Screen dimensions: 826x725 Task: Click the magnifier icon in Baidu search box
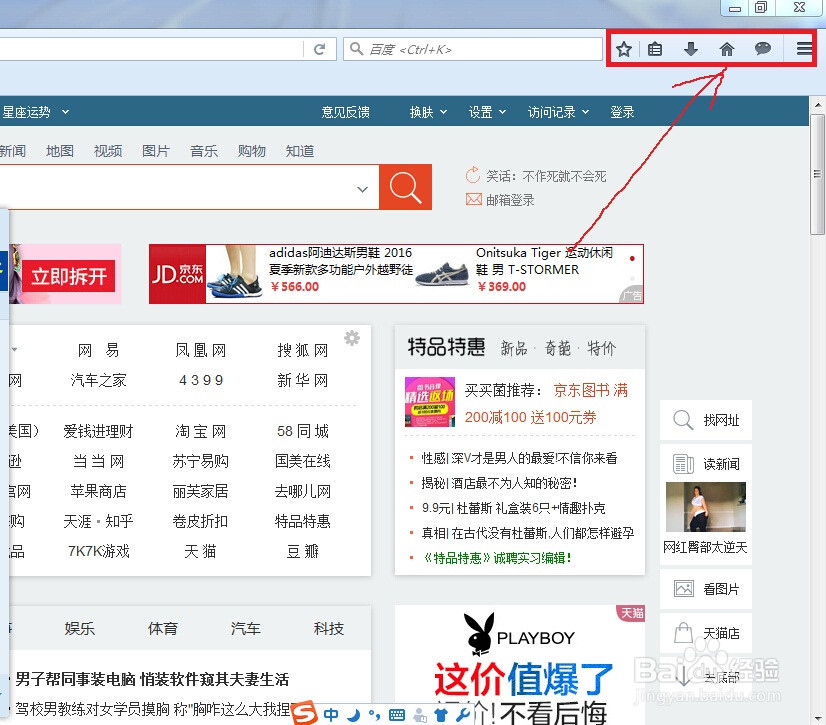coord(357,49)
